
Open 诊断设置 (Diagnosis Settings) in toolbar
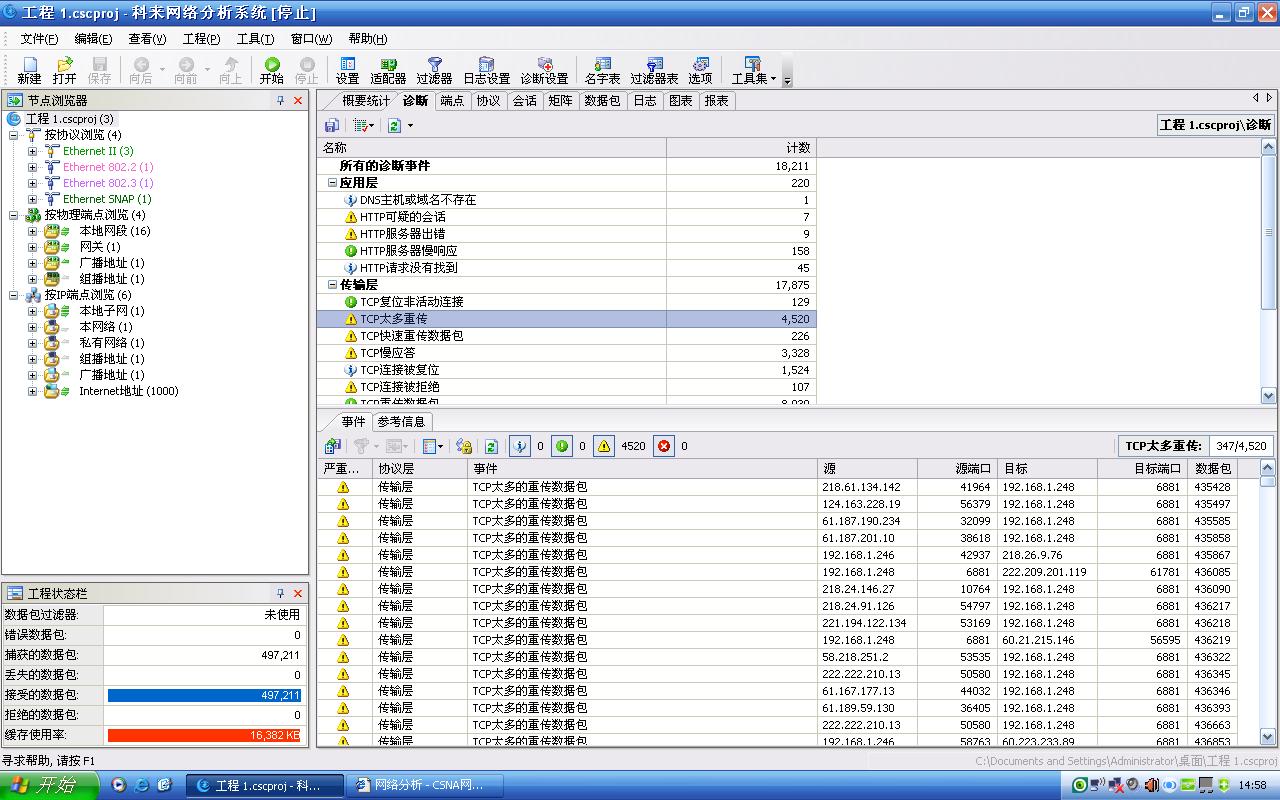[x=544, y=70]
